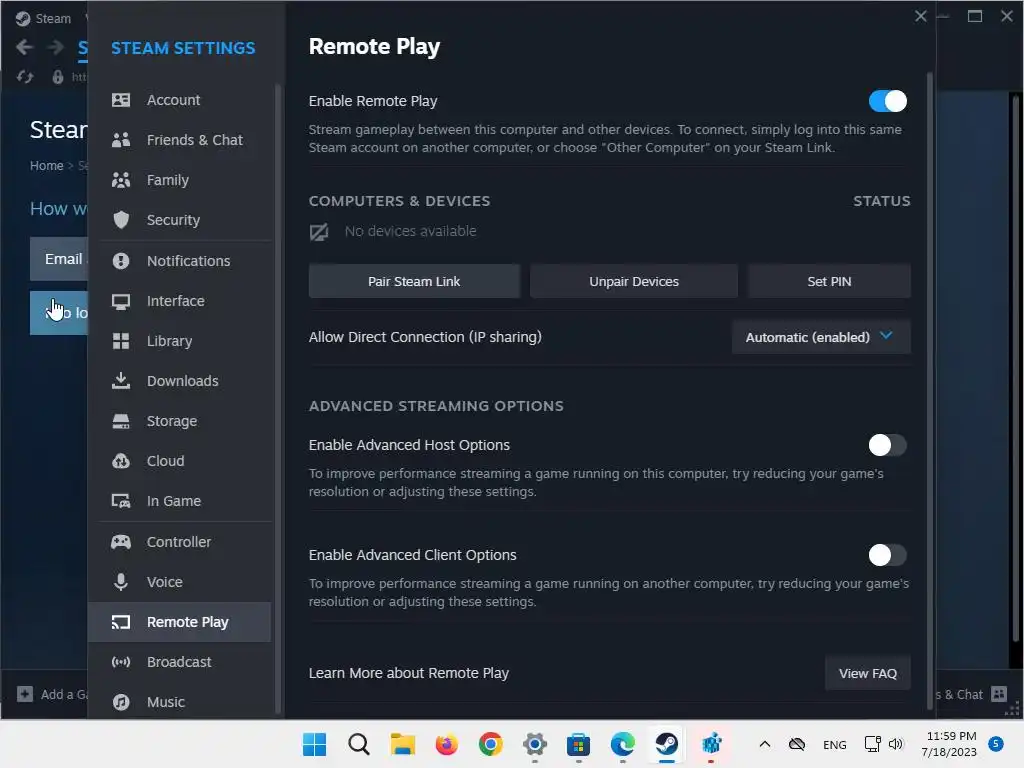Open Allow Direct Connection dropdown
This screenshot has height=768, width=1024.
(821, 337)
